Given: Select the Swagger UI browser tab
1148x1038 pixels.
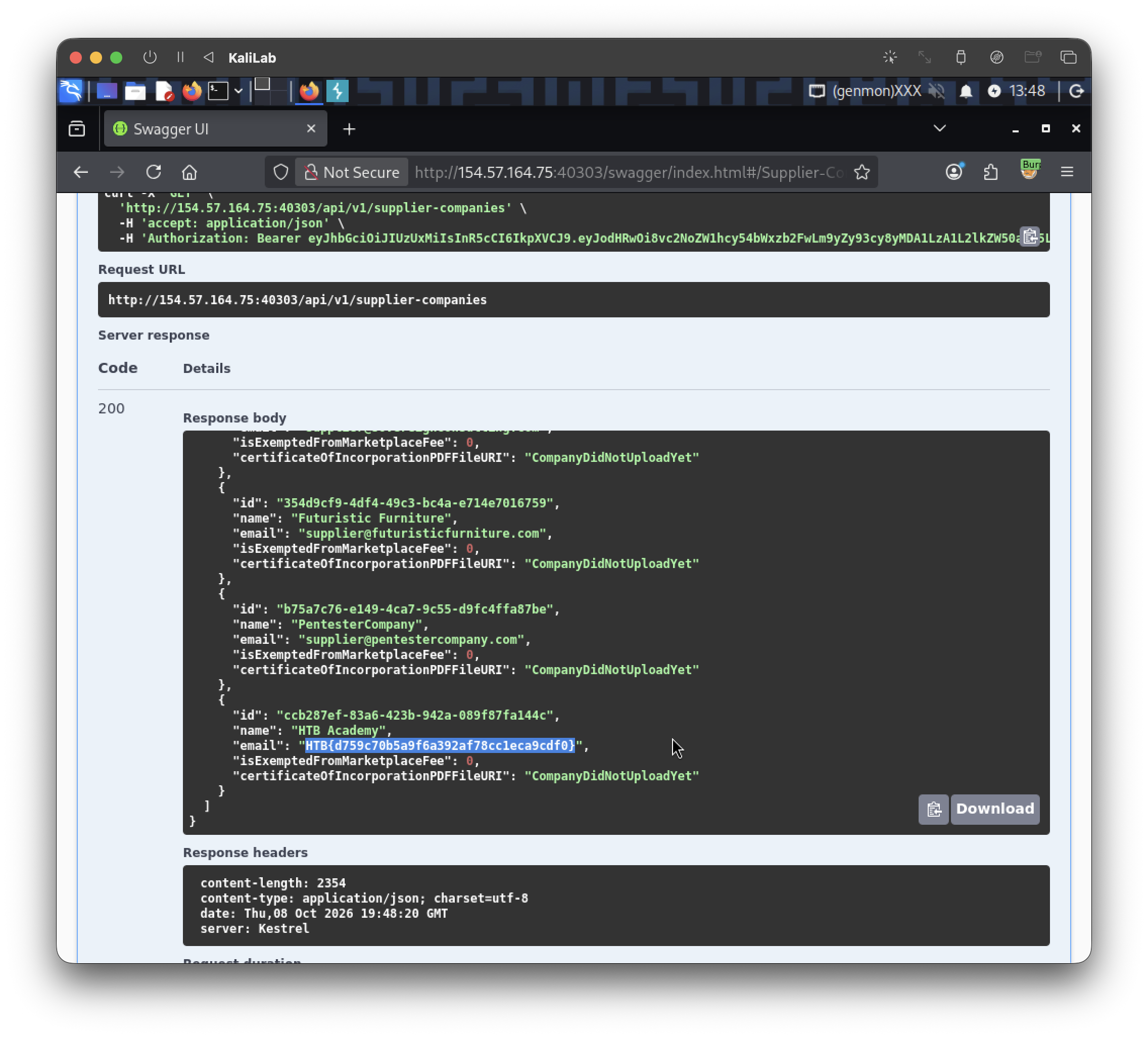Looking at the screenshot, I should [215, 129].
